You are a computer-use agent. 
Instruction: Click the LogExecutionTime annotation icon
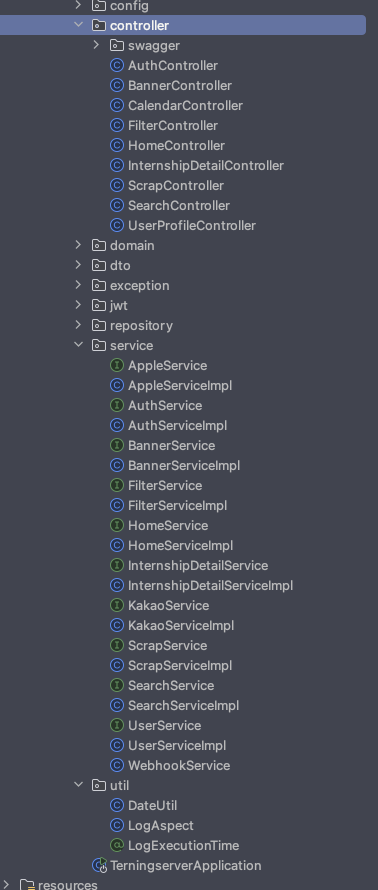click(x=116, y=846)
